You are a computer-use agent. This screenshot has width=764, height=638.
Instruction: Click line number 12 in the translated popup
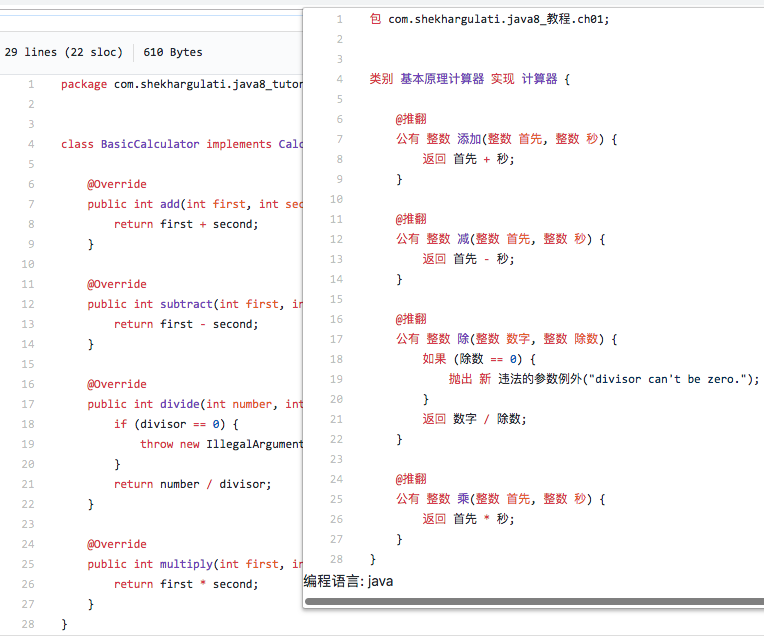[336, 239]
